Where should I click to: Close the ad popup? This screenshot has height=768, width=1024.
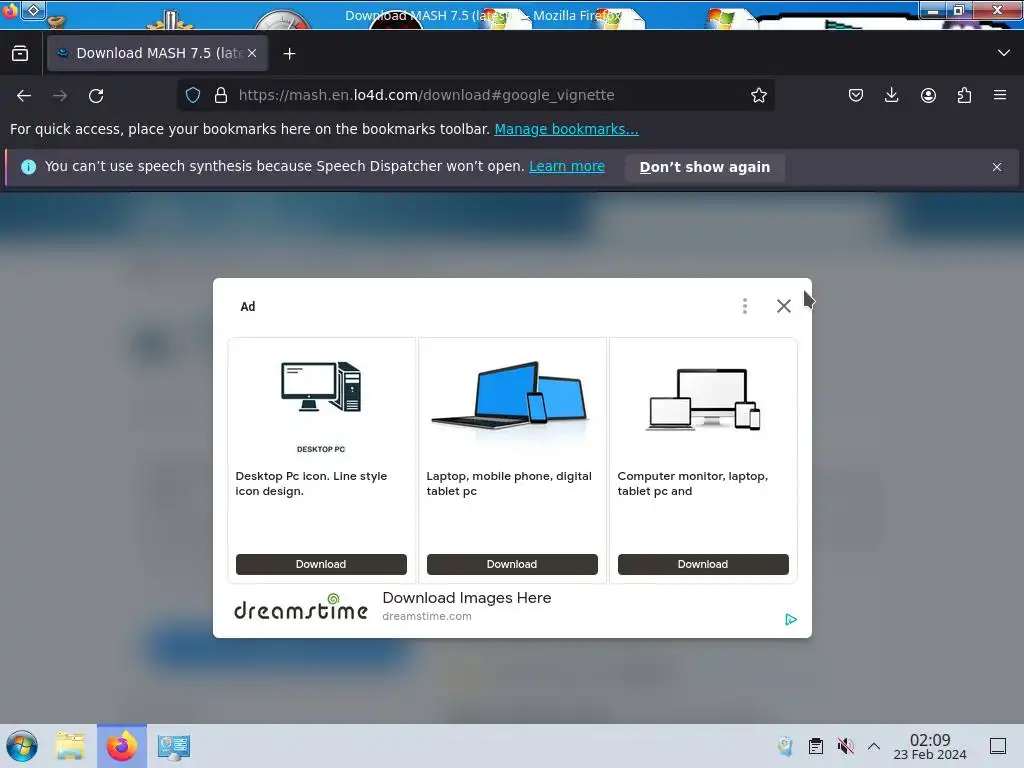(x=784, y=306)
